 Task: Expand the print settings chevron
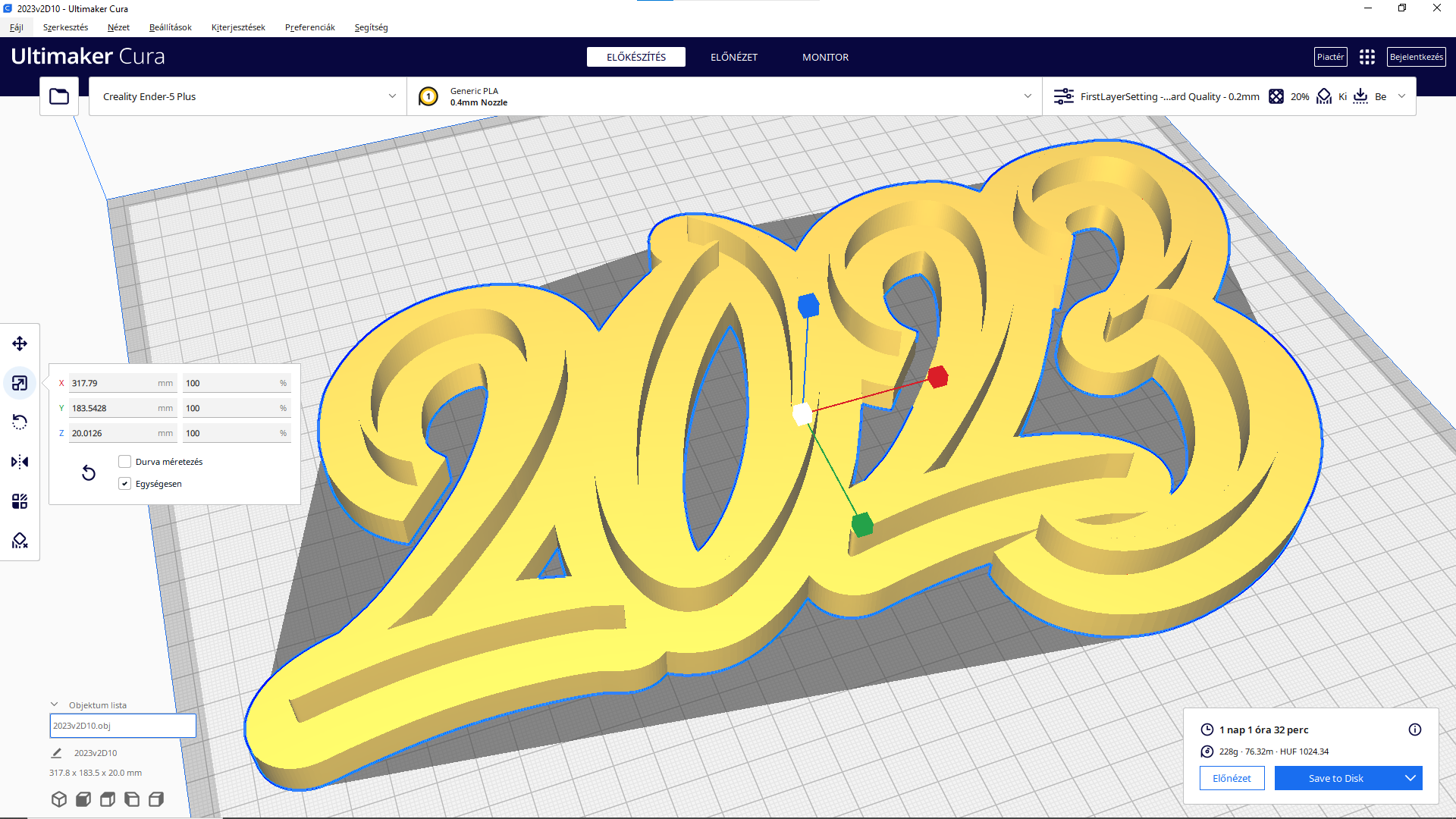(x=1401, y=96)
